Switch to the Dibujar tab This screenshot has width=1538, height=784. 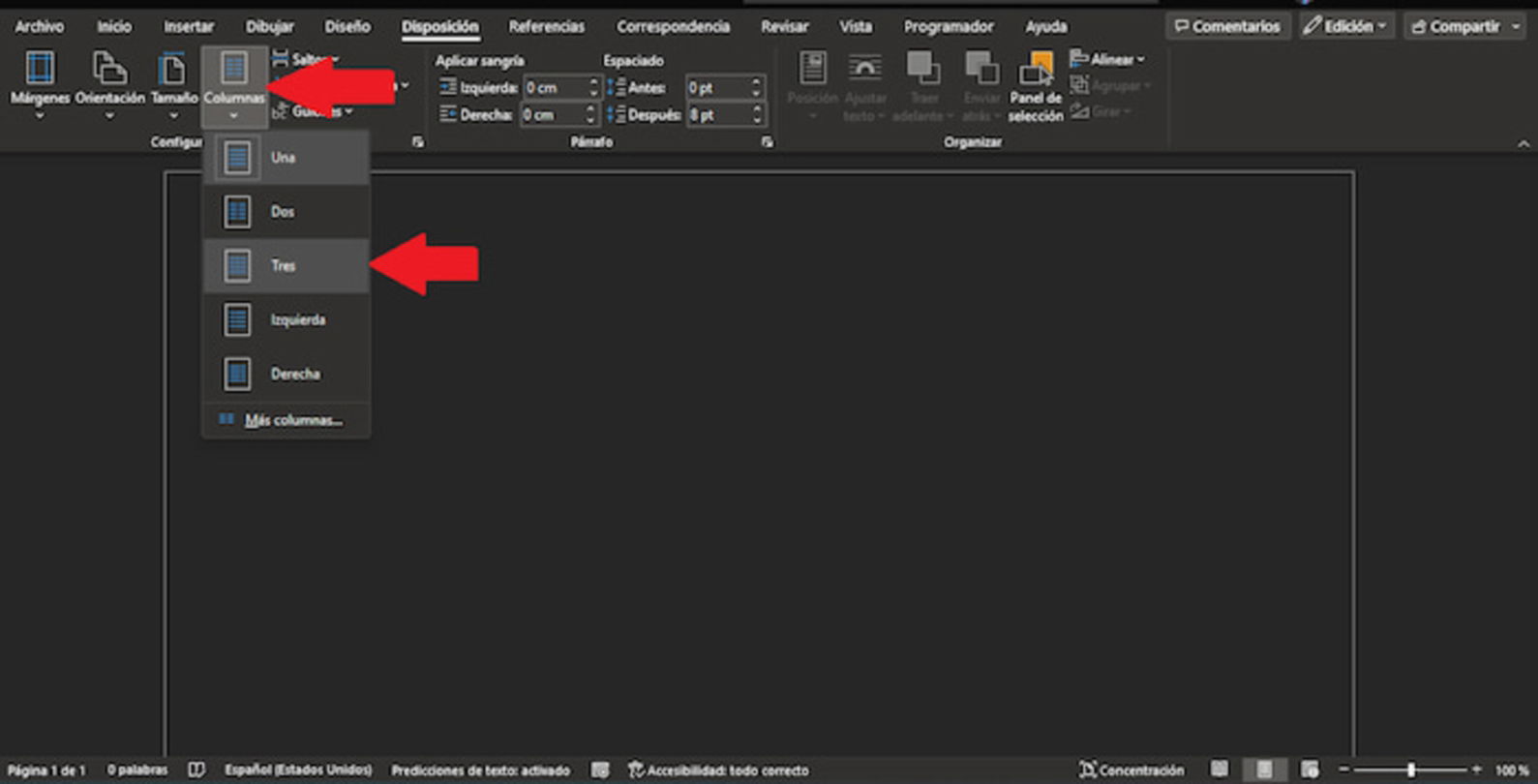coord(269,26)
